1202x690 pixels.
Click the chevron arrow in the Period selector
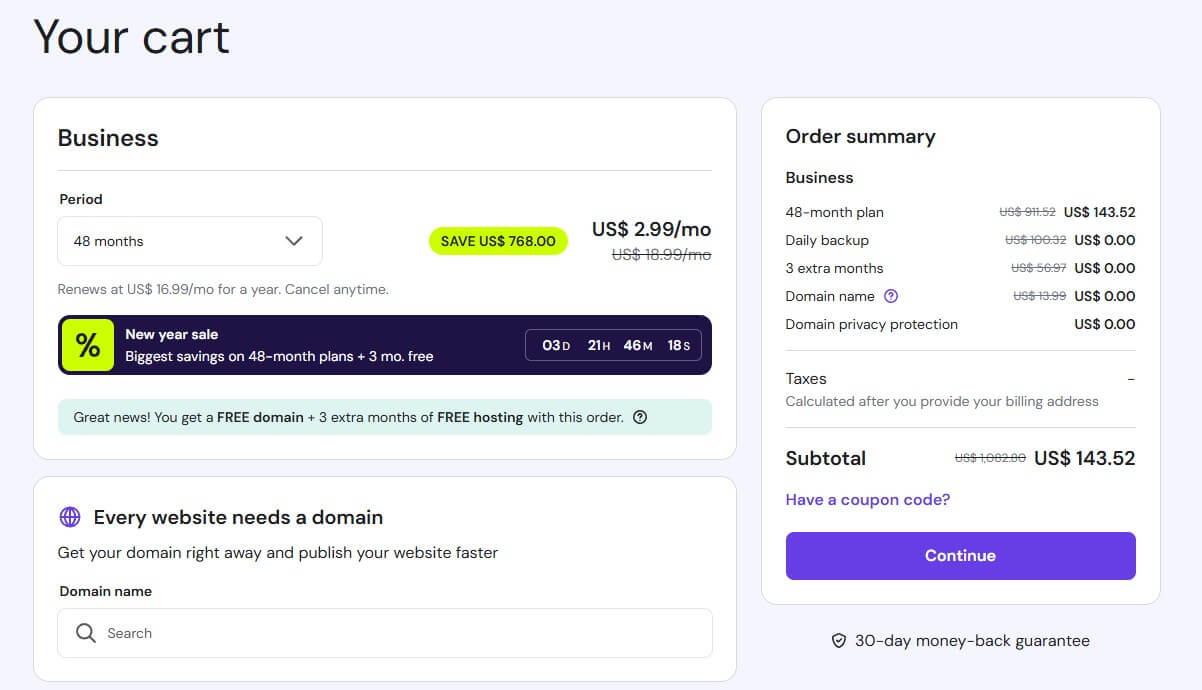click(294, 241)
